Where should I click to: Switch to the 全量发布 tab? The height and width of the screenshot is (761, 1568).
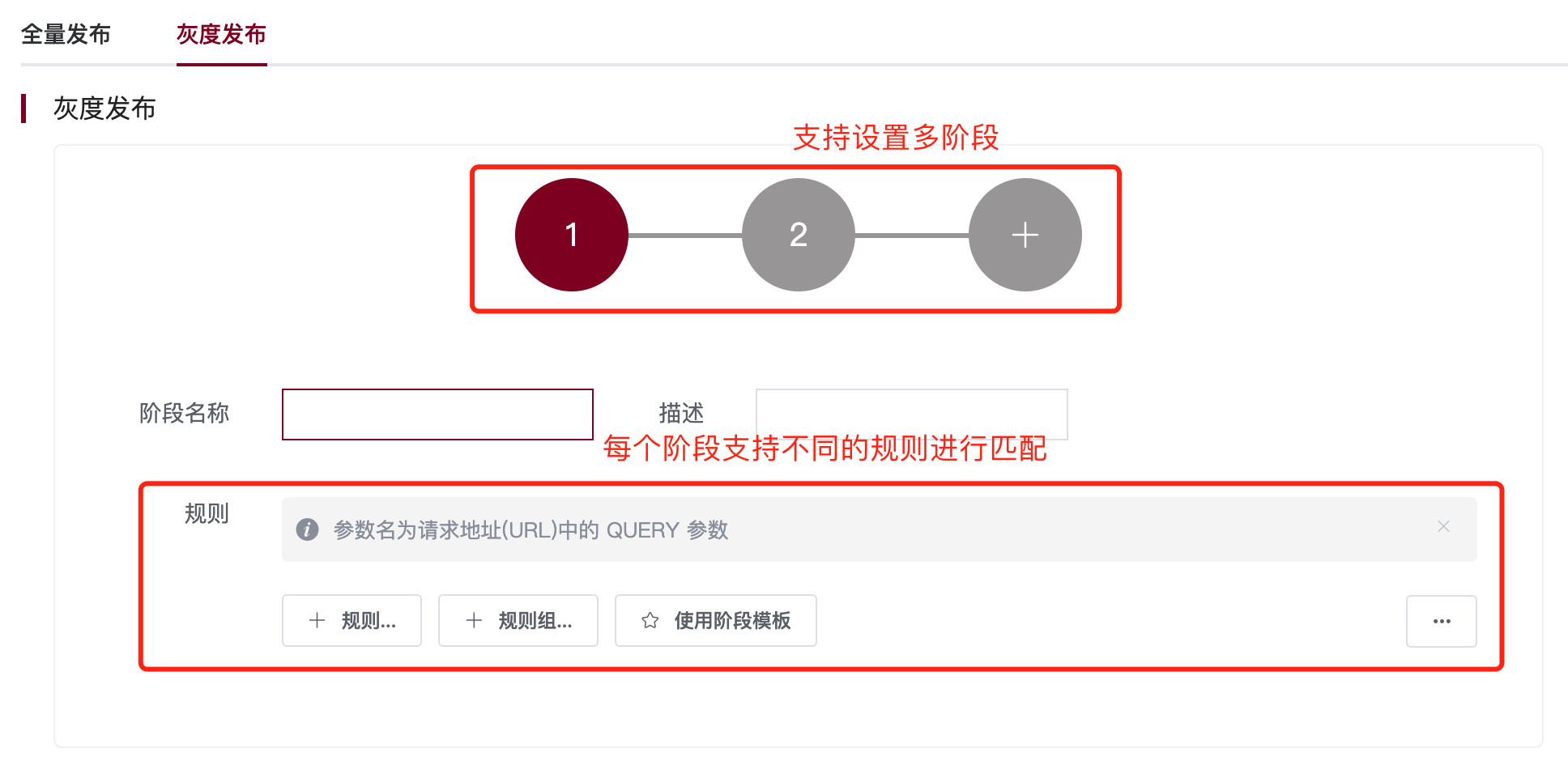[66, 34]
